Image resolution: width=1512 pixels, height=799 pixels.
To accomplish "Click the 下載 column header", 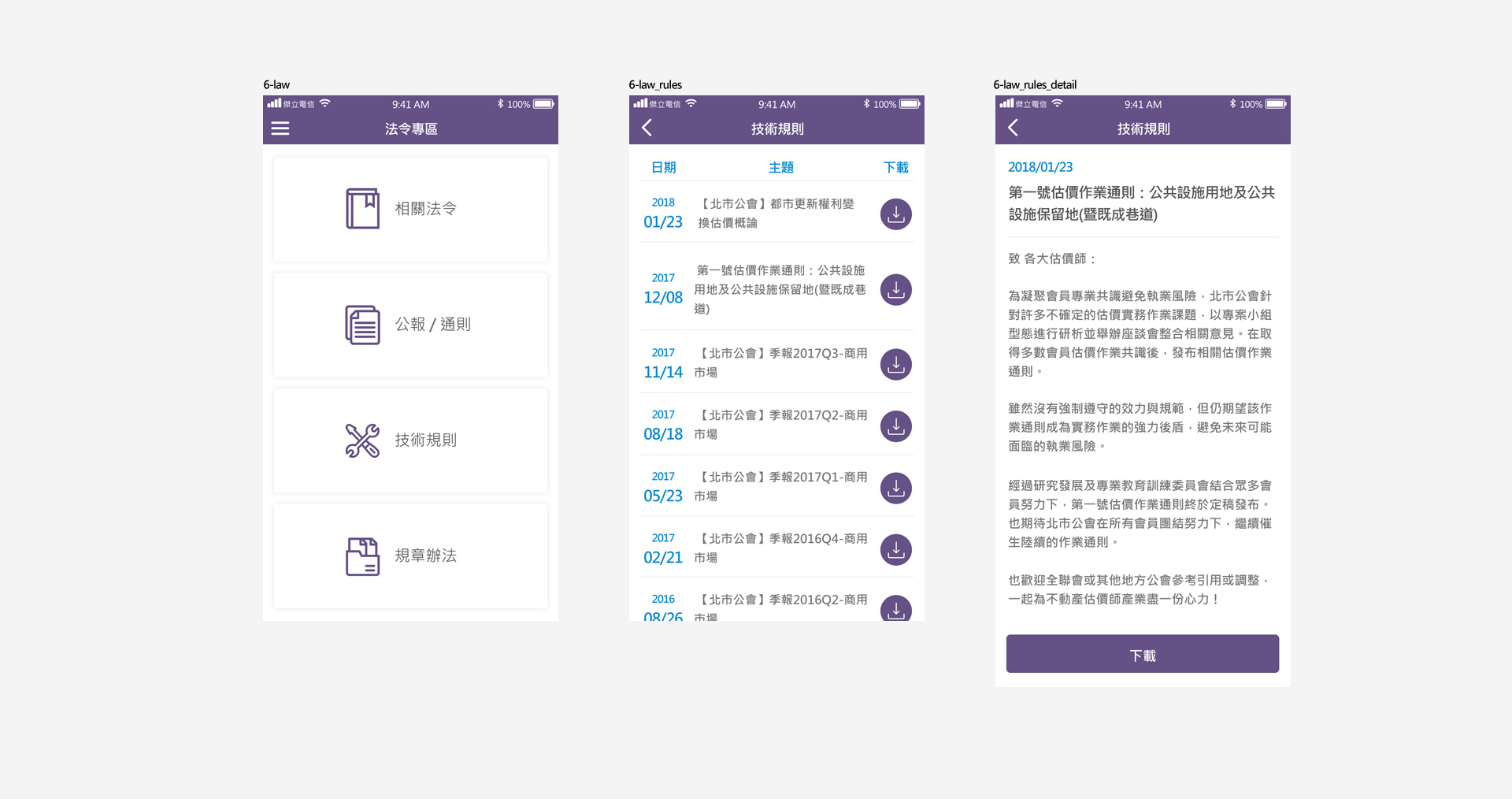I will (x=895, y=168).
